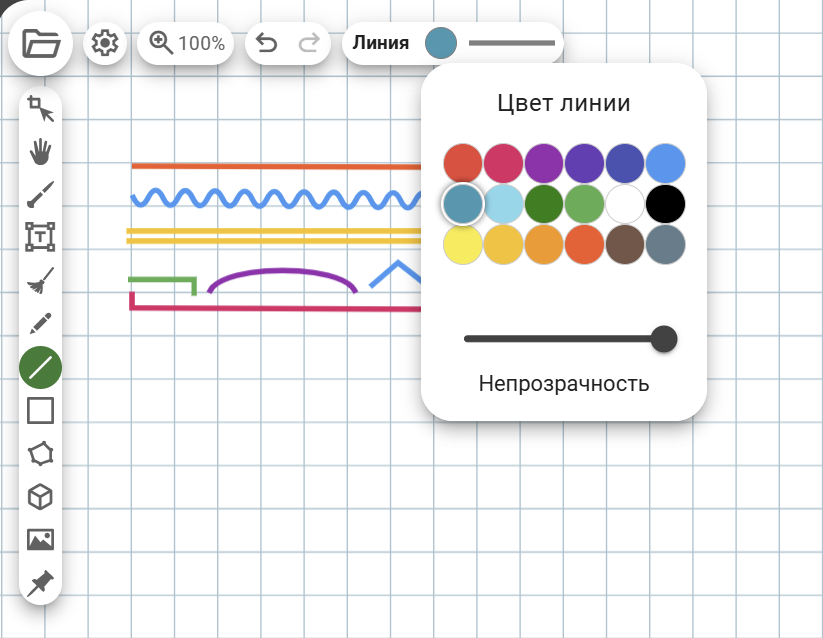
Task: Open the folder file menu
Action: [41, 44]
